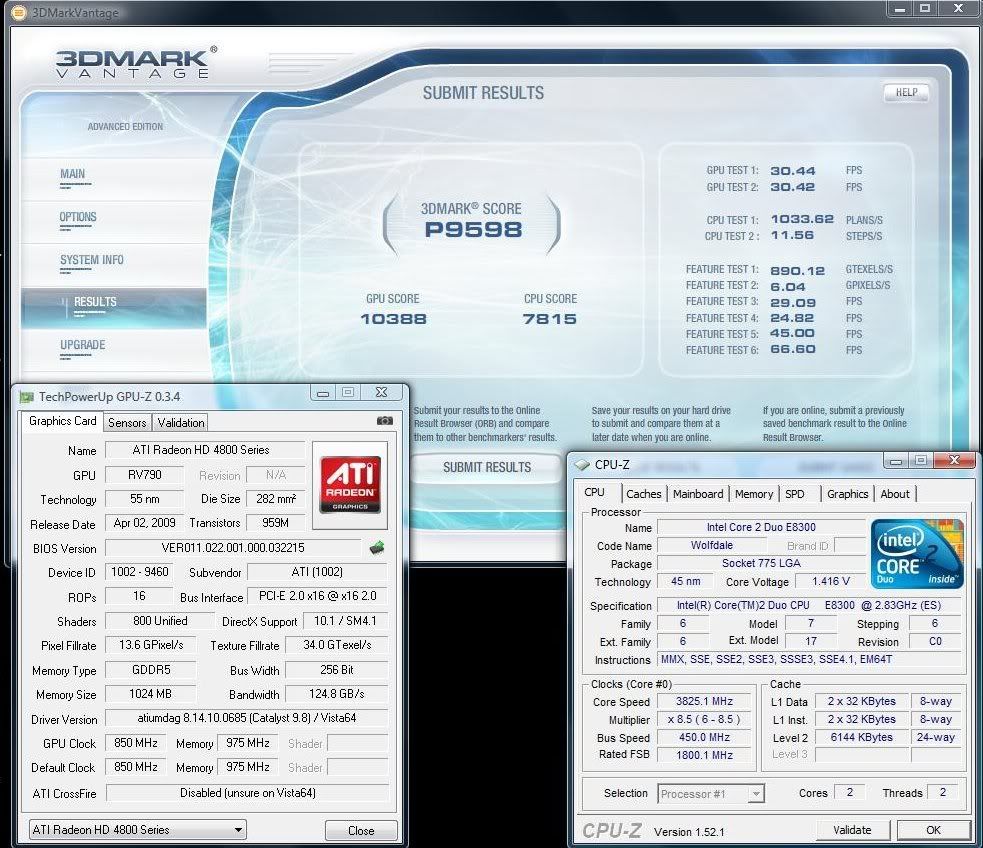The image size is (983, 848).
Task: Minimize the GPU-Z window
Action: click(x=323, y=393)
